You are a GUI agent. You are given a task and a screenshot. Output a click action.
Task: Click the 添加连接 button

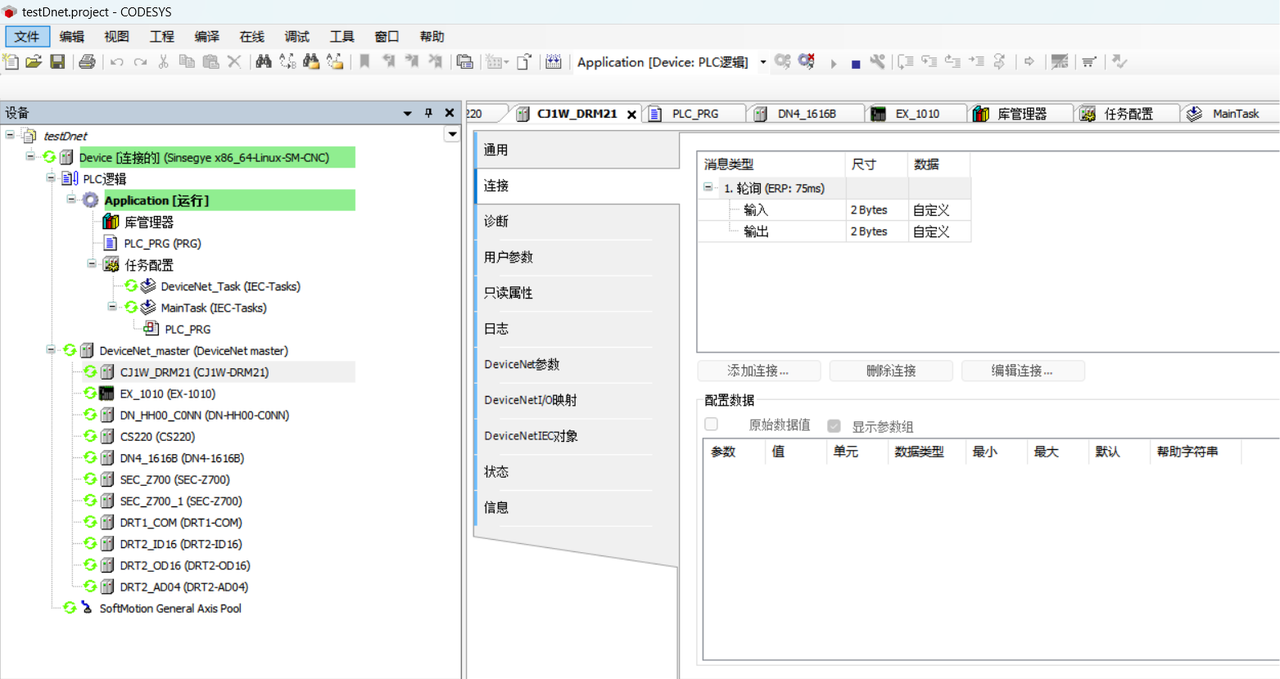pyautogui.click(x=758, y=371)
